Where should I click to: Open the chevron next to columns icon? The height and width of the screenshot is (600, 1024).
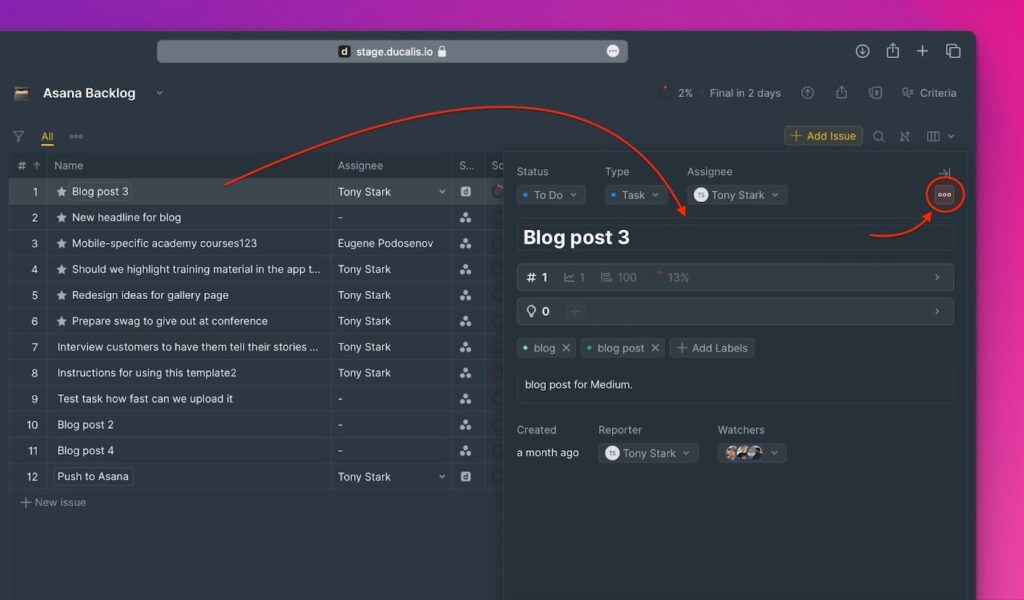[x=951, y=136]
